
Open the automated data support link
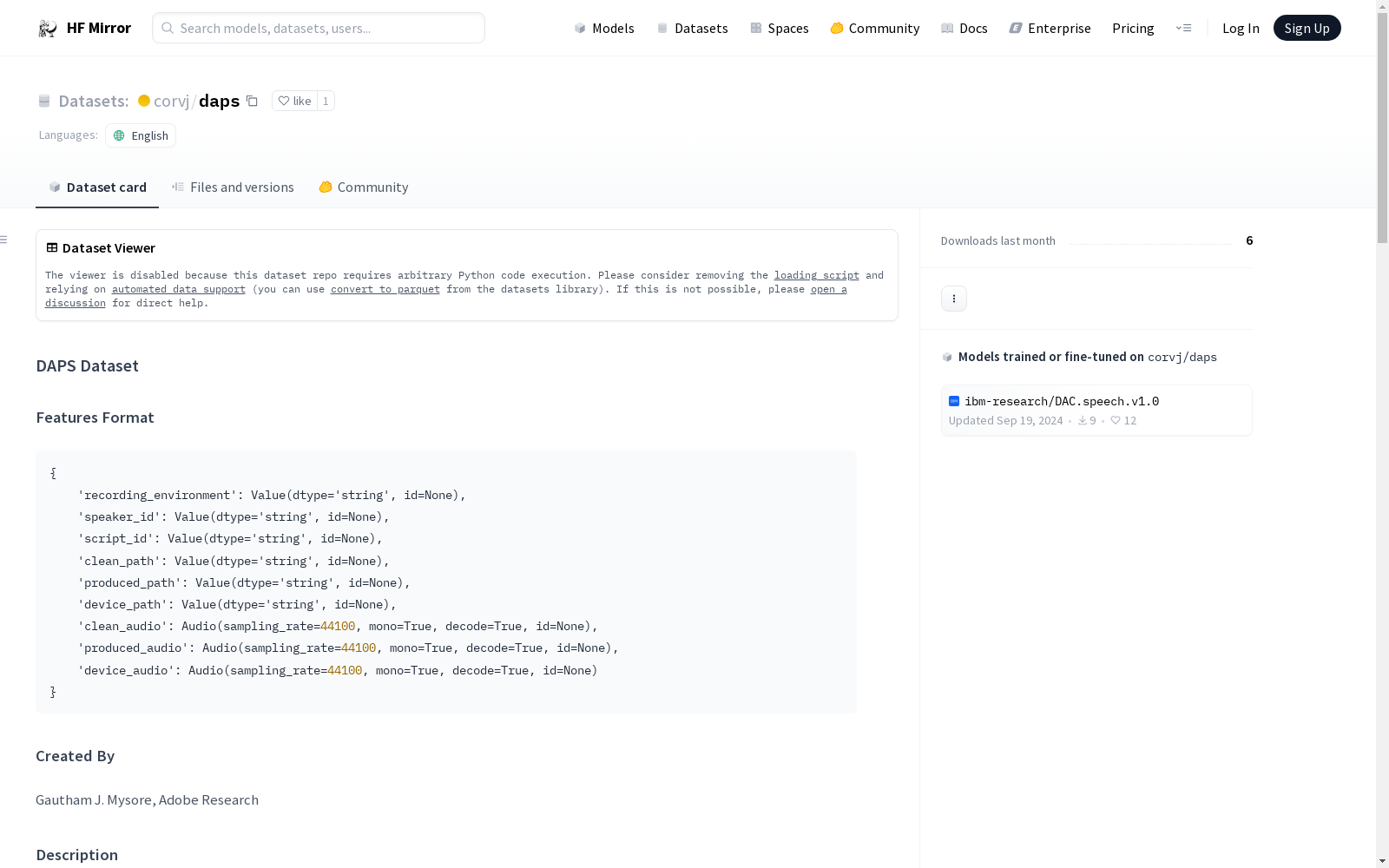tap(179, 289)
